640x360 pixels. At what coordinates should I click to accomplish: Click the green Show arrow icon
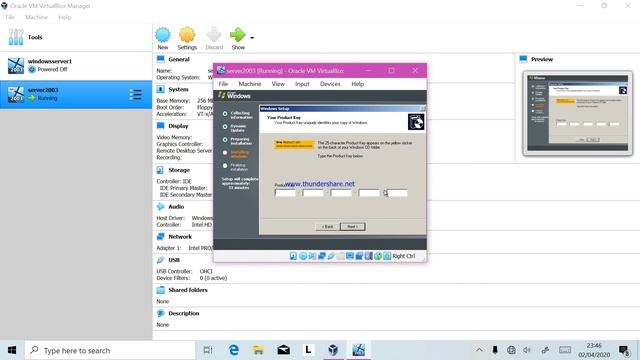tap(238, 35)
